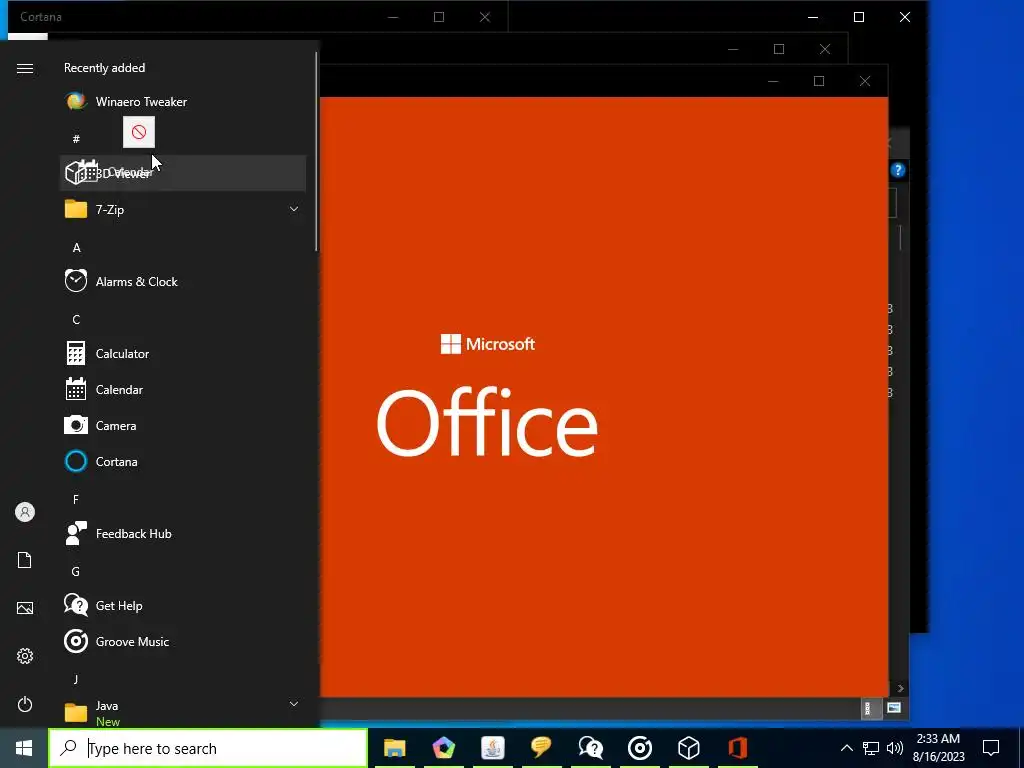Switch to Groove Music on taskbar

click(x=639, y=748)
